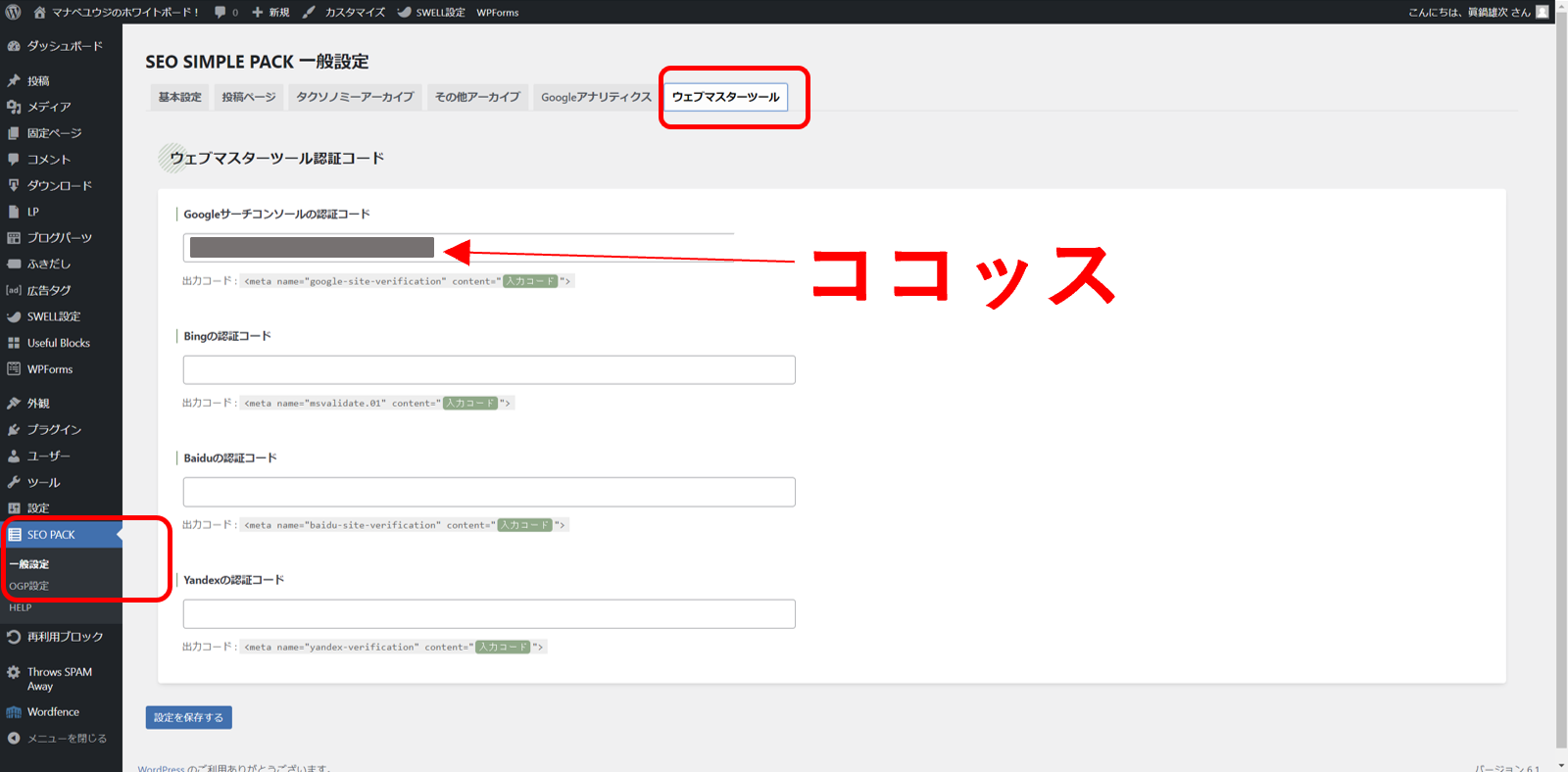Click the WordPress footer link
Image resolution: width=1568 pixels, height=772 pixels.
click(161, 768)
